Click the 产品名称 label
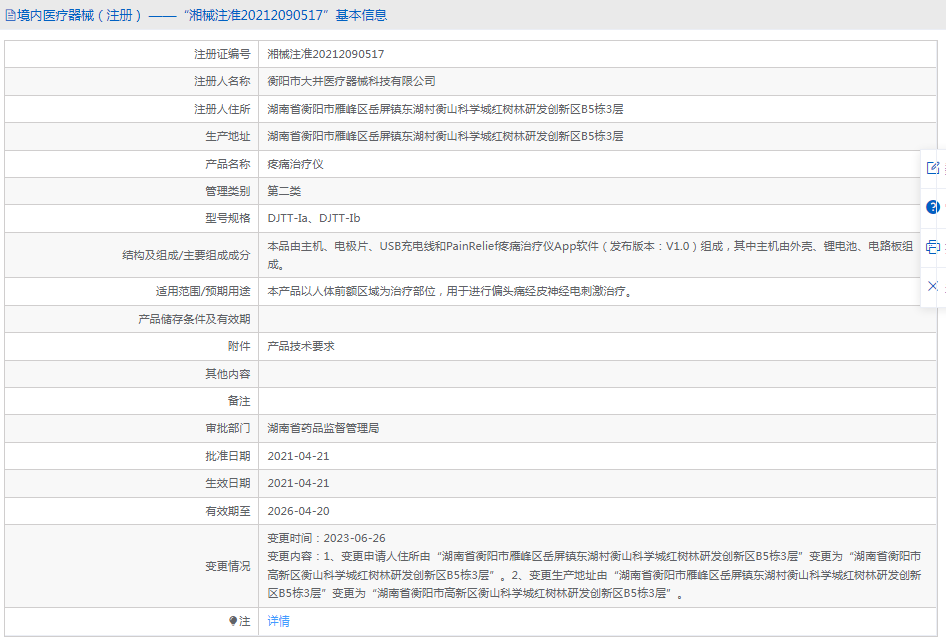Image resolution: width=946 pixels, height=641 pixels. click(227, 164)
